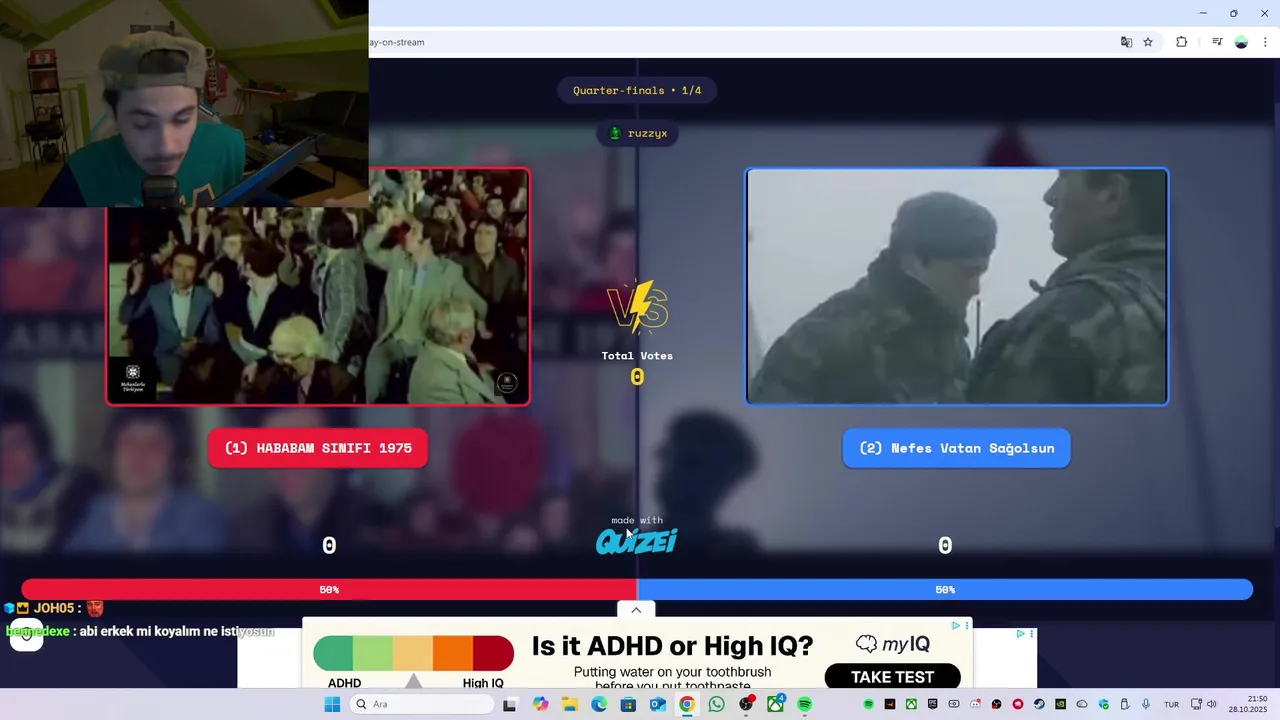This screenshot has height=720, width=1280.
Task: Click the ruzzyx user badge
Action: coord(638,133)
